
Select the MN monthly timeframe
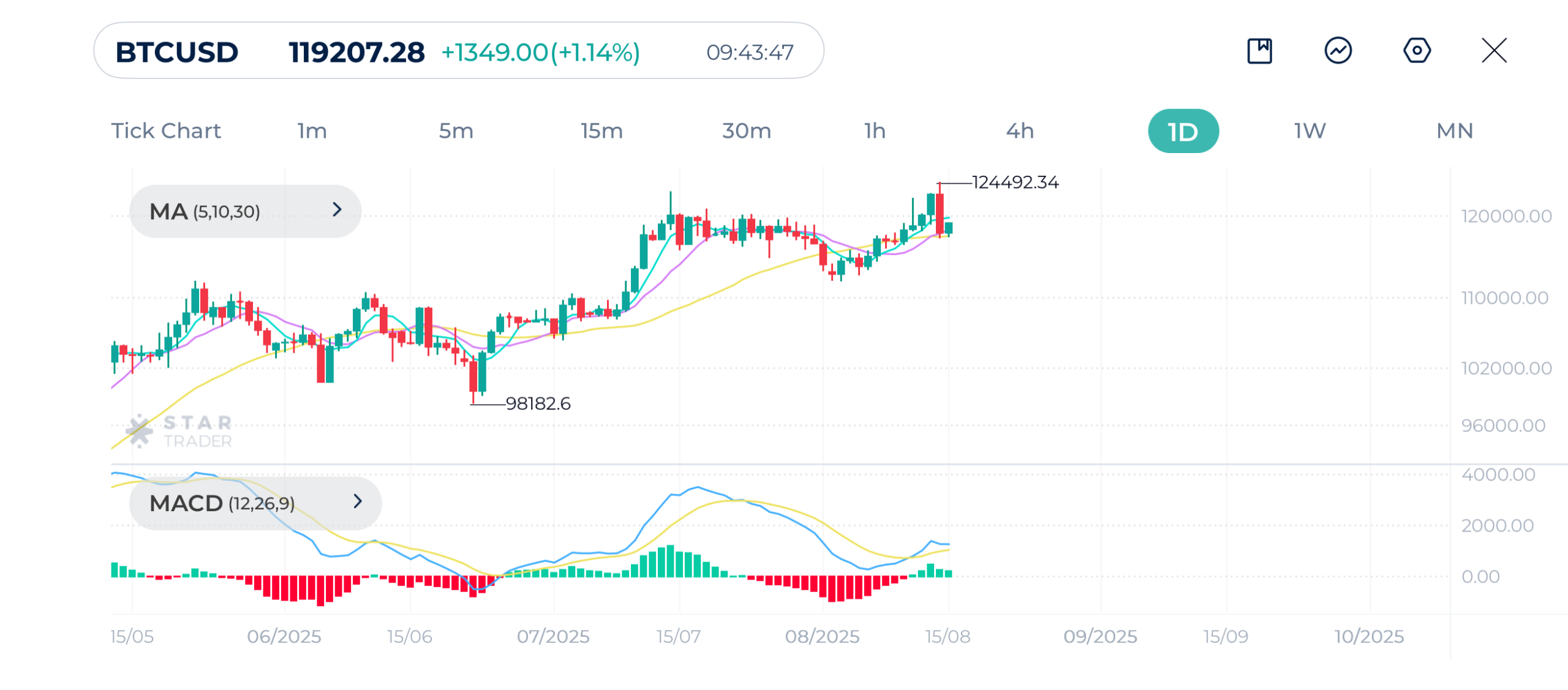click(x=1454, y=131)
